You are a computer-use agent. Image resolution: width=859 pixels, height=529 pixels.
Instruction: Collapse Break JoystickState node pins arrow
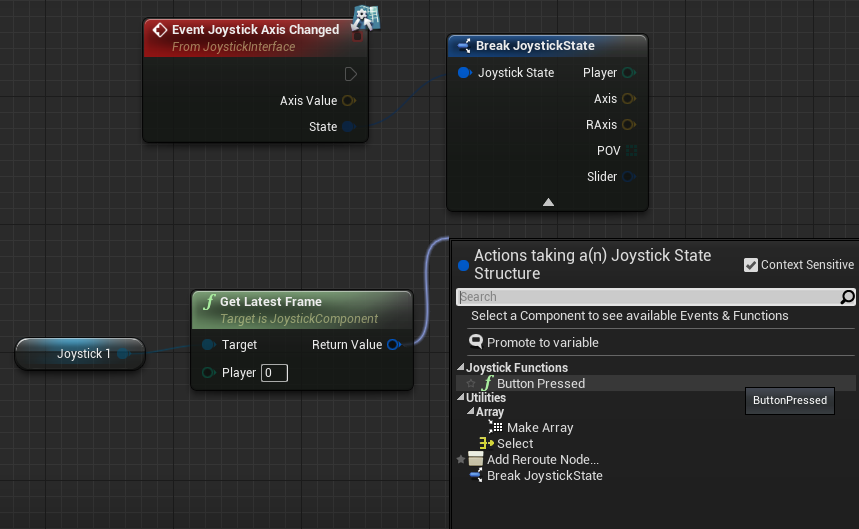[x=548, y=202]
